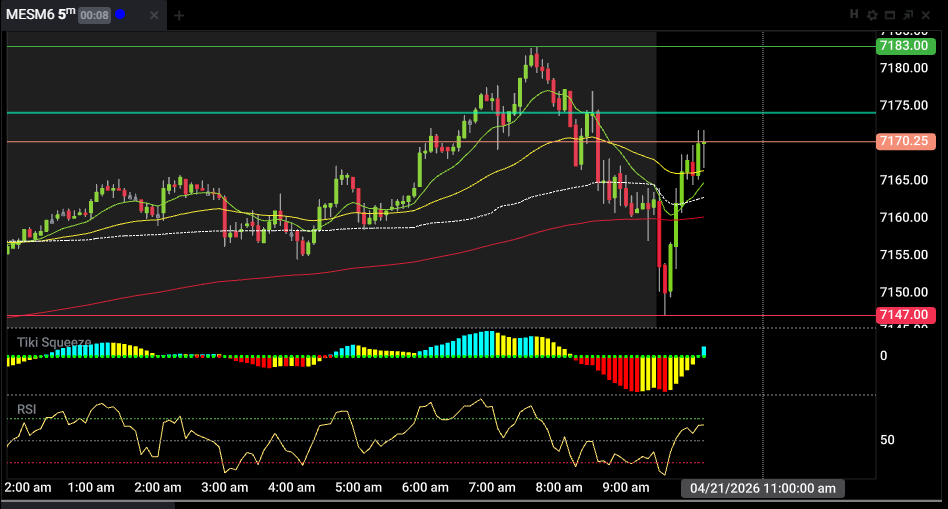This screenshot has width=948, height=509.
Task: Select the 7147.00 red price label
Action: pyautogui.click(x=904, y=315)
